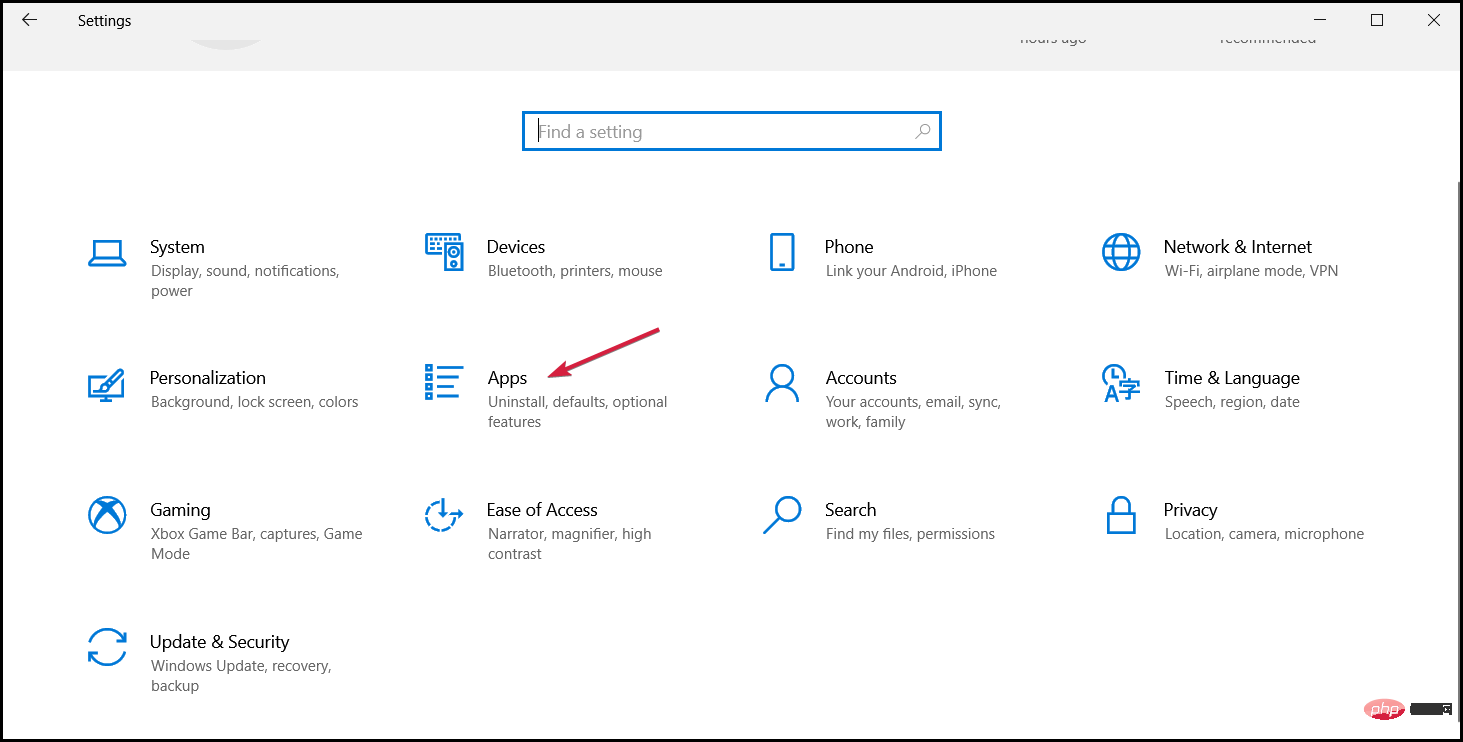This screenshot has height=742, width=1463.
Task: Click 'Find my files, permissions' description
Action: click(910, 534)
